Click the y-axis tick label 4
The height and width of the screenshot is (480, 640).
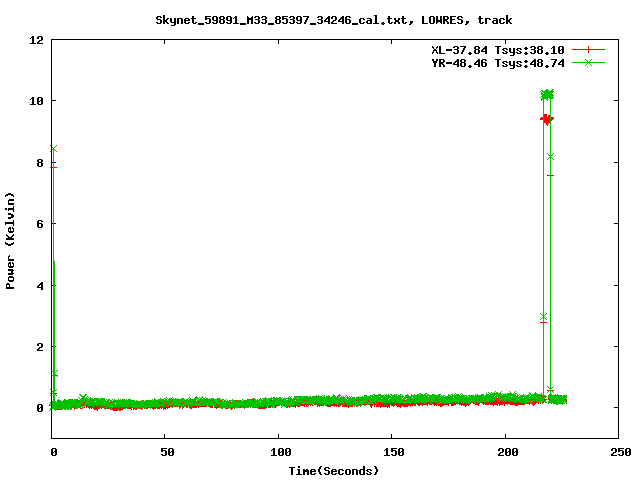pos(40,286)
